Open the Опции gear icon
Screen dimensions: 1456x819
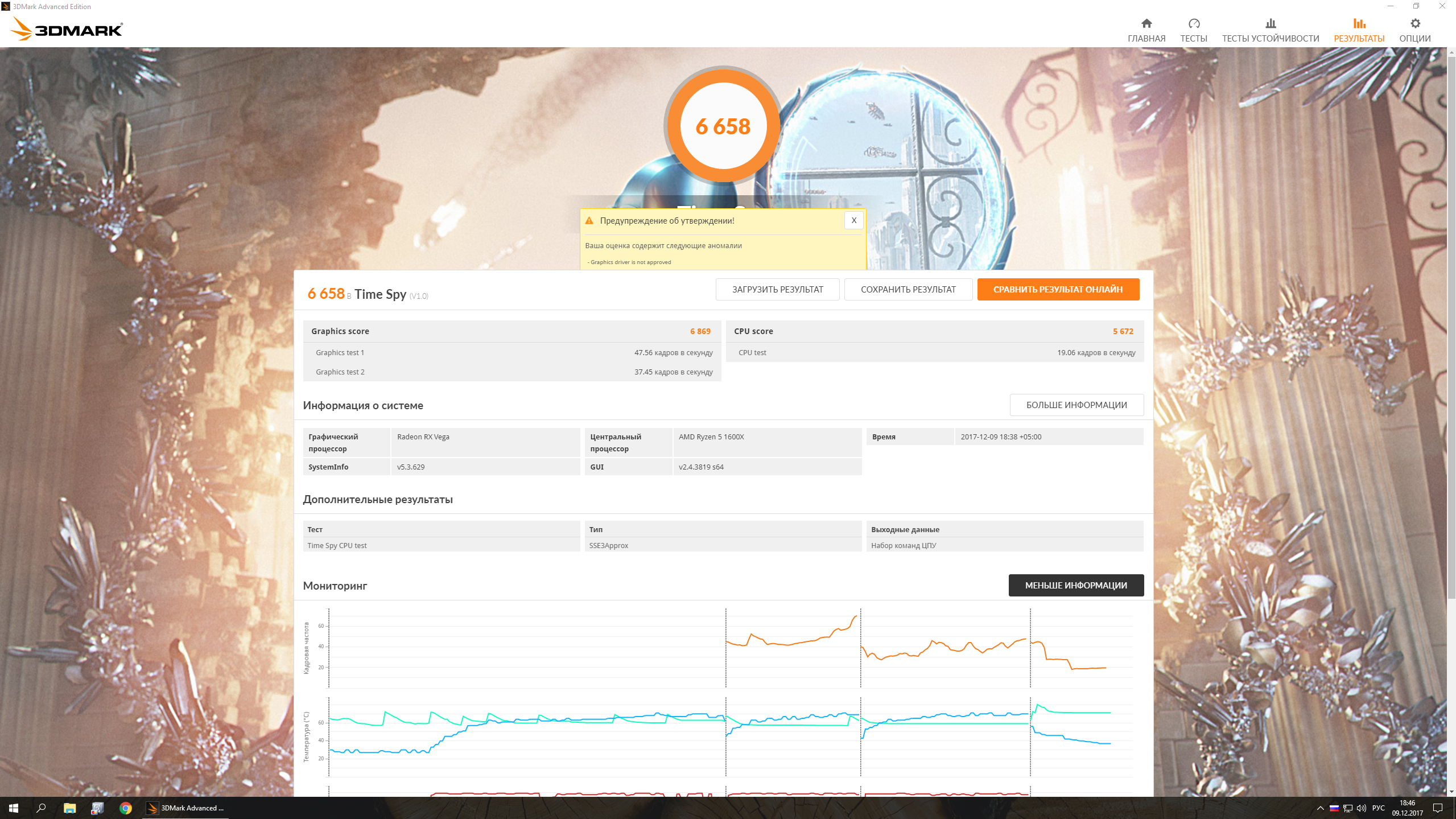point(1414,23)
